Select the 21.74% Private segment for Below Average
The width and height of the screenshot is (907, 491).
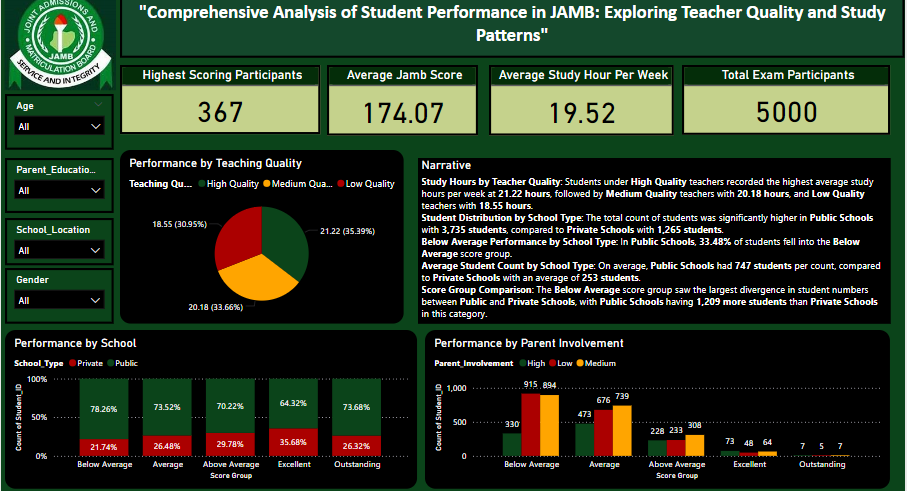(104, 448)
